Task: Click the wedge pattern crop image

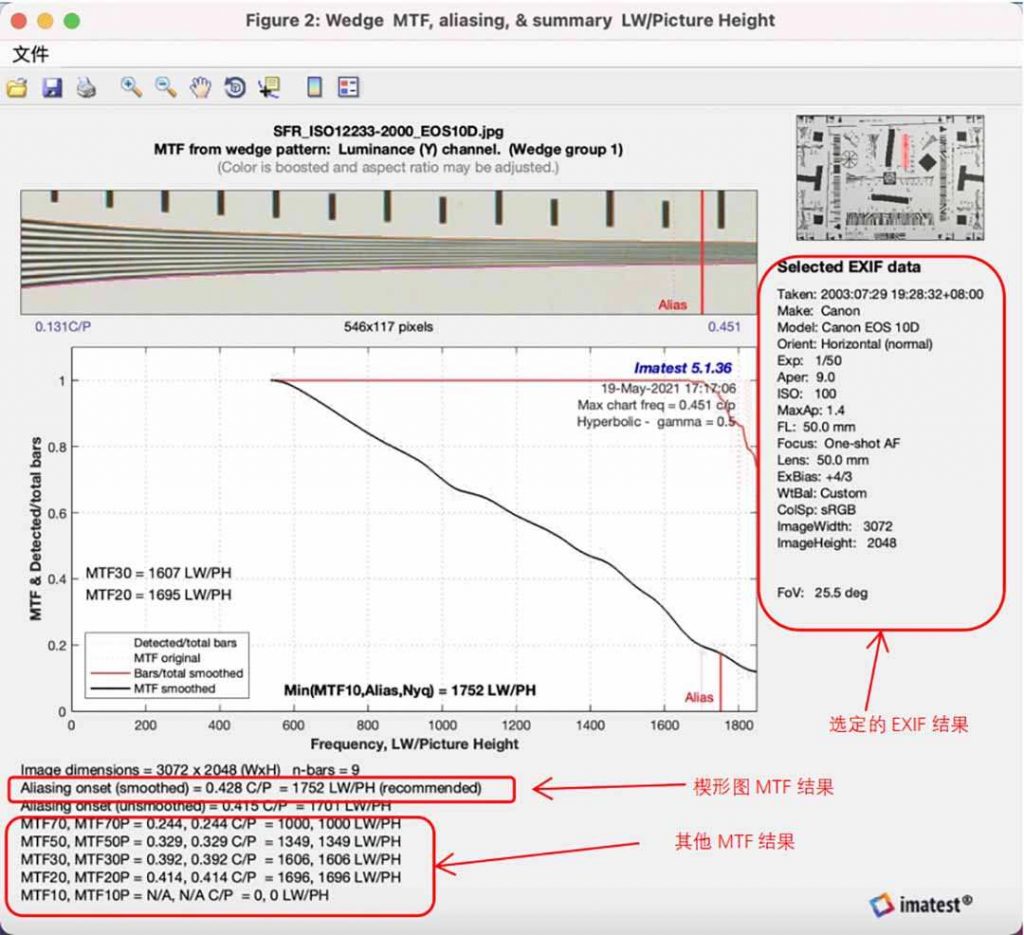Action: pyautogui.click(x=389, y=252)
